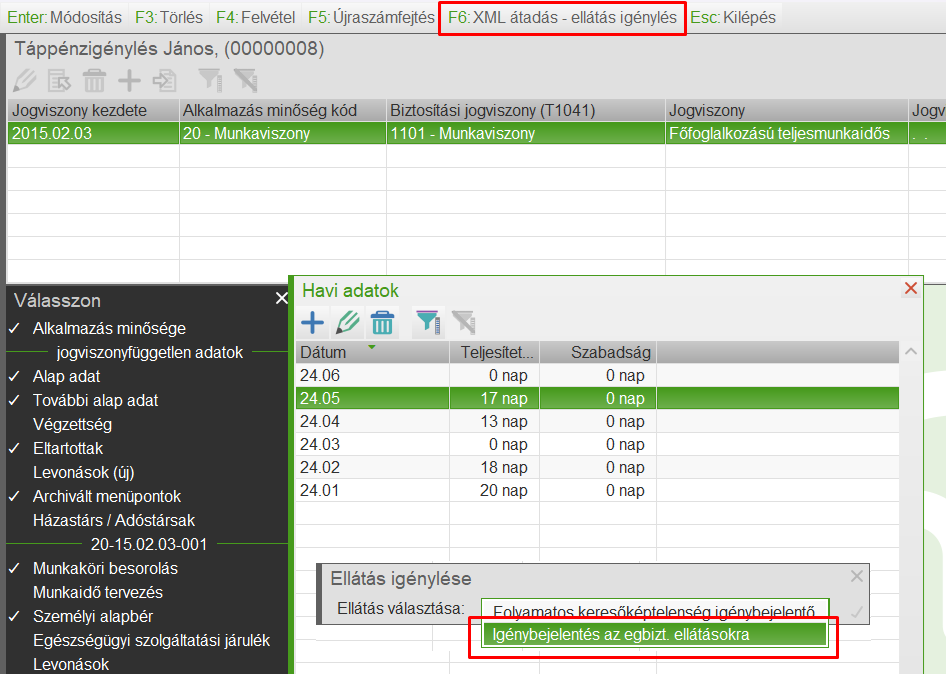Open filter in Havi adatok toolbar

(x=428, y=323)
